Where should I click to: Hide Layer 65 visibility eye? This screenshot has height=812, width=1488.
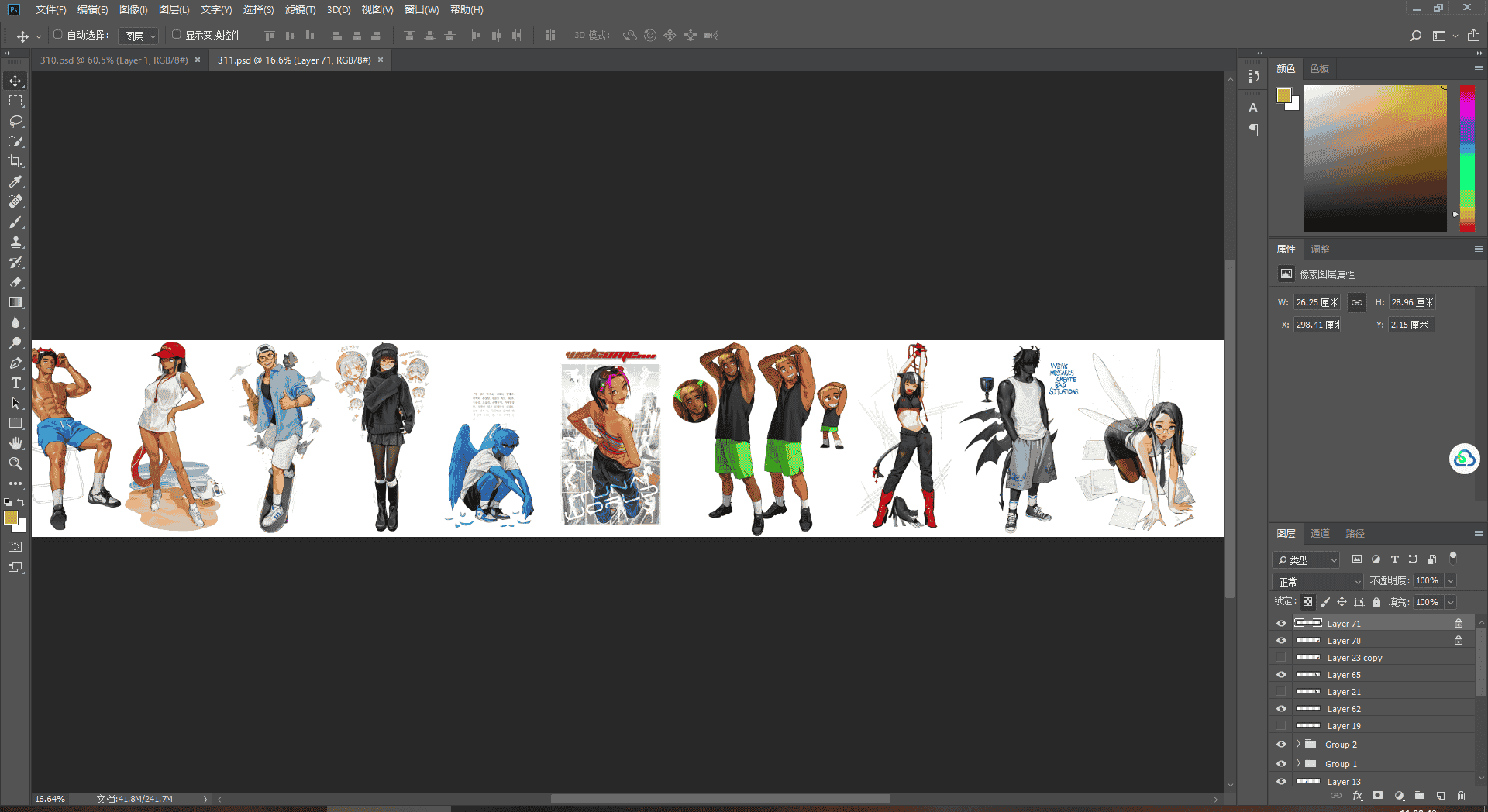pyautogui.click(x=1281, y=675)
